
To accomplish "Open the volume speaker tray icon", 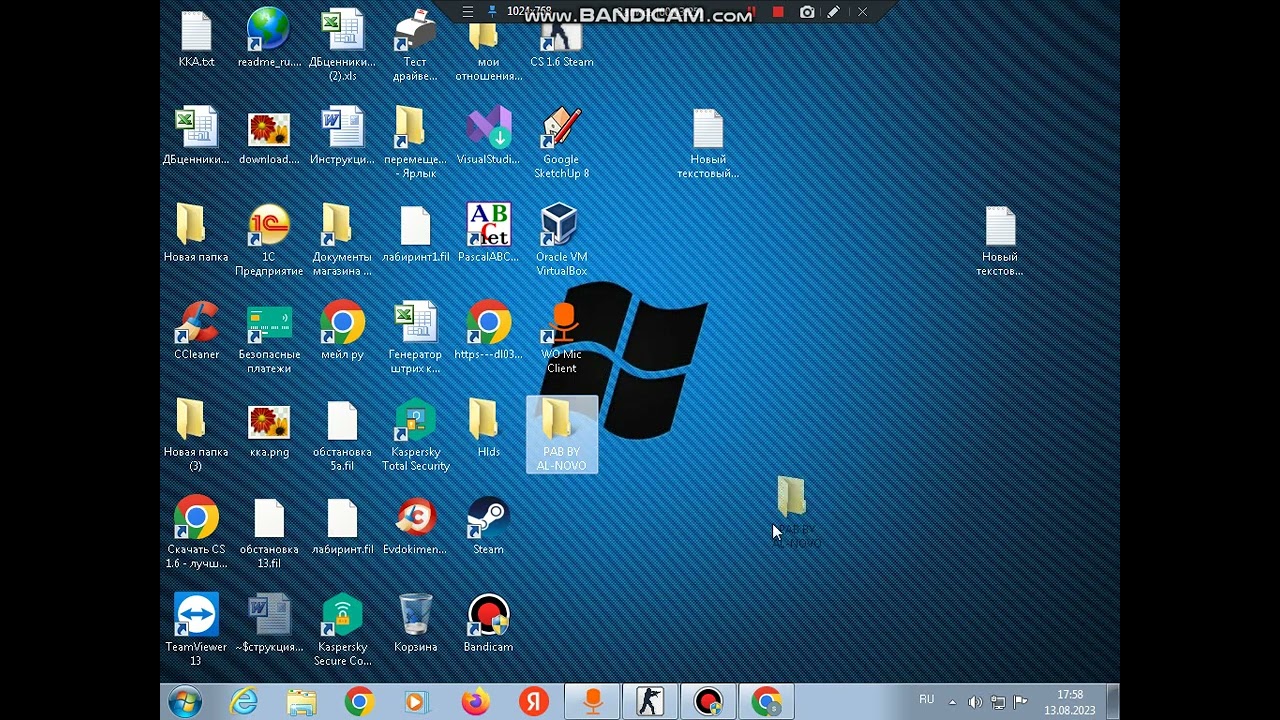I will pos(975,702).
